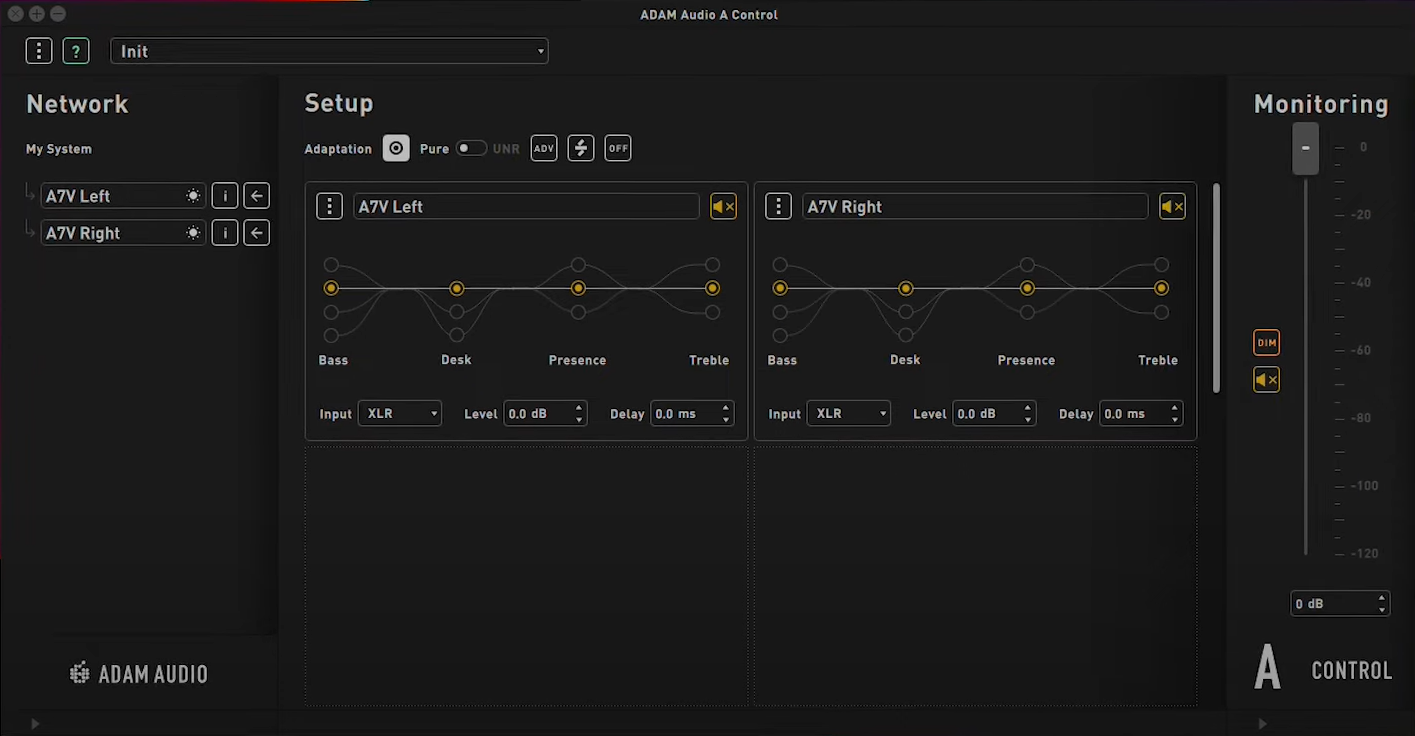Click the ADAM Audio A Control title bar

(708, 14)
